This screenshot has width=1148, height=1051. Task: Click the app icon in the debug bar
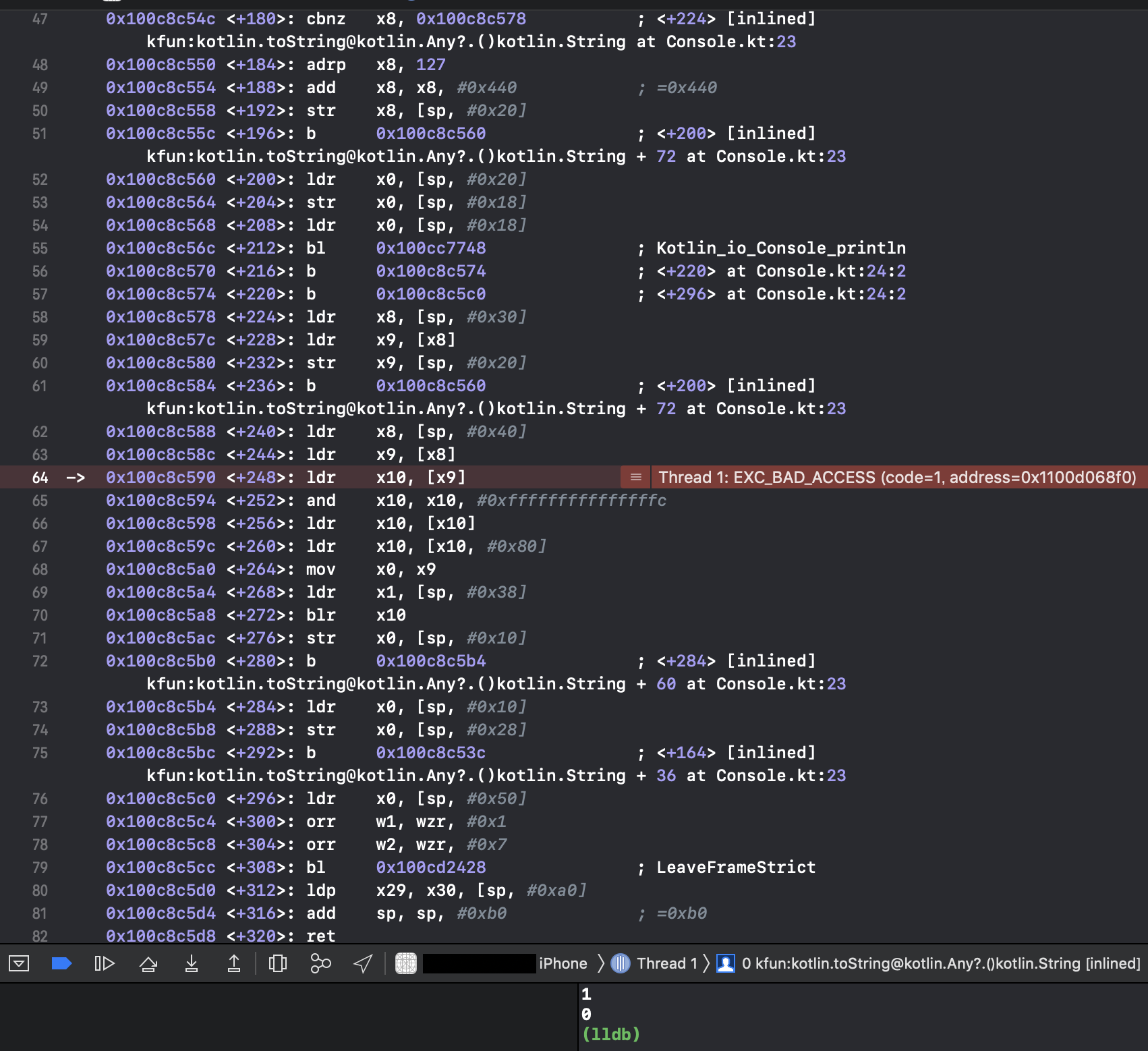coord(405,963)
